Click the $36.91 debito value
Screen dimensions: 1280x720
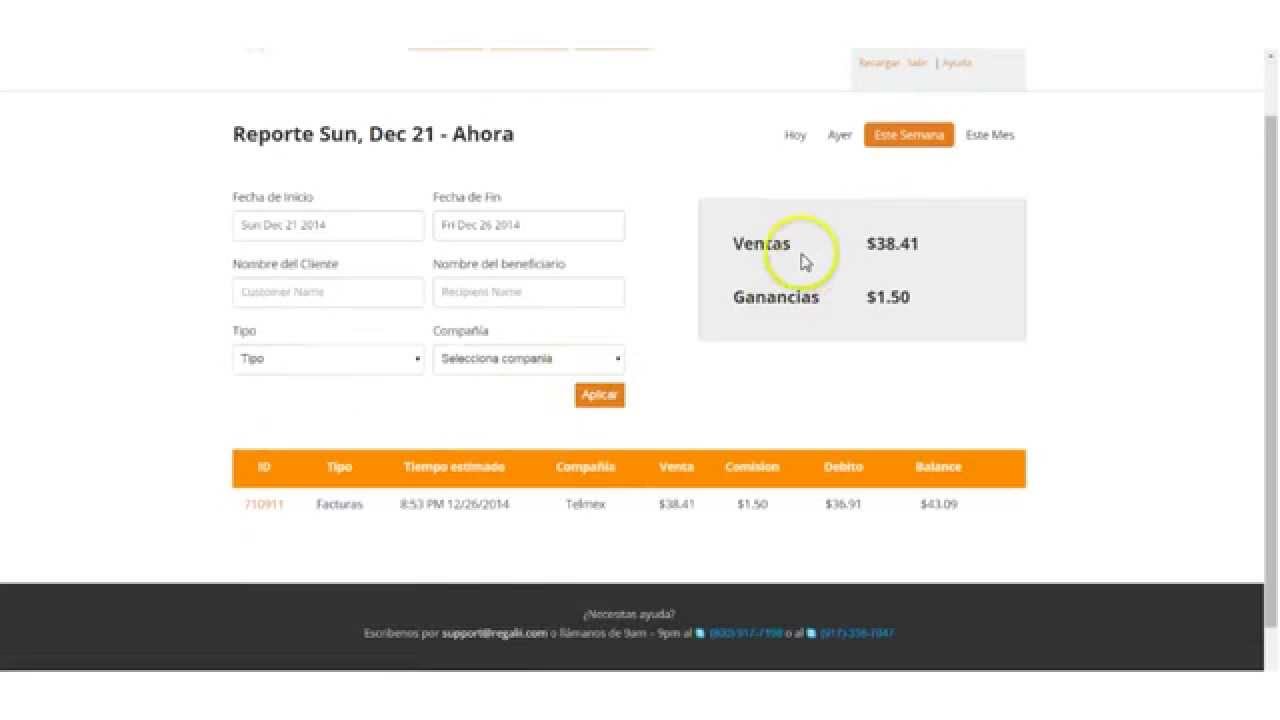pyautogui.click(x=843, y=504)
